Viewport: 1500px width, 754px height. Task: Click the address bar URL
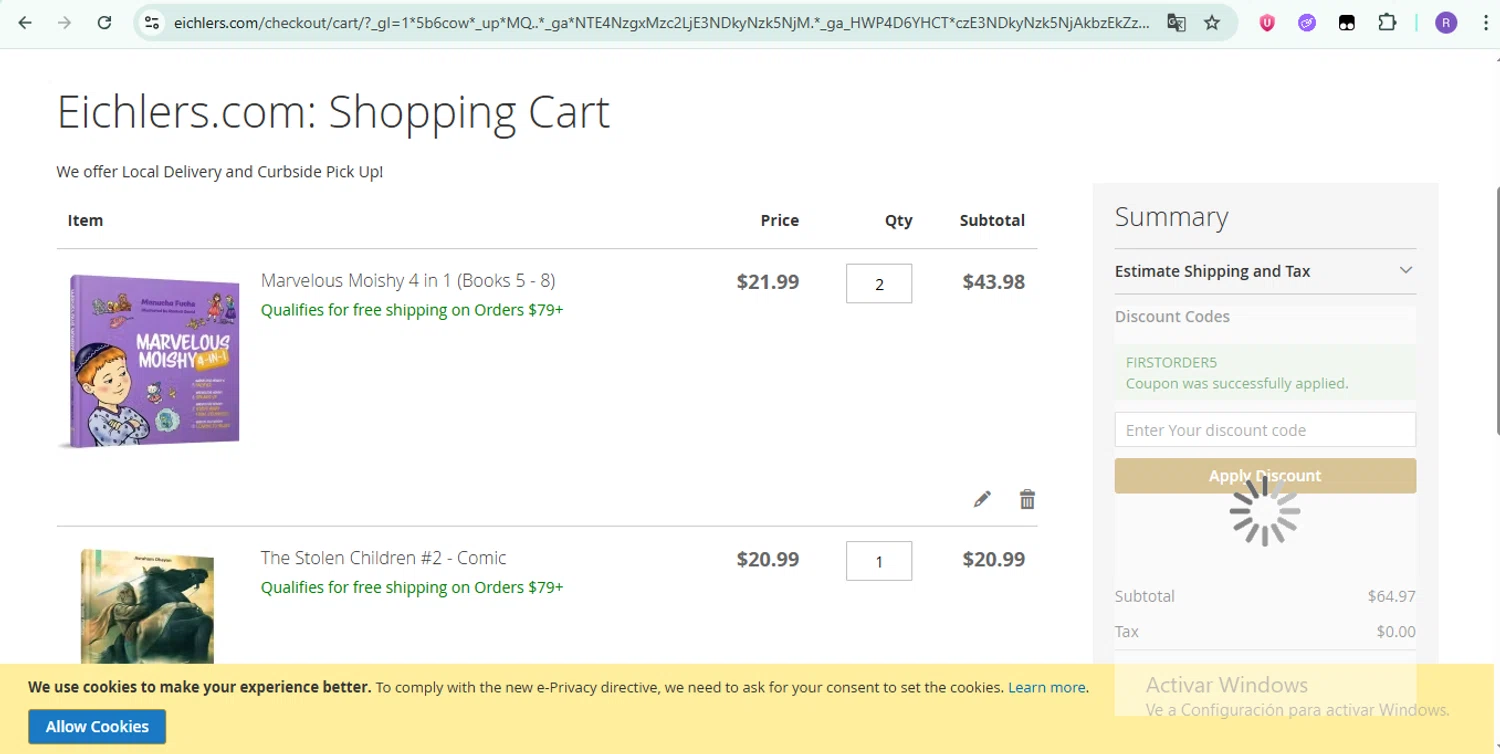661,22
